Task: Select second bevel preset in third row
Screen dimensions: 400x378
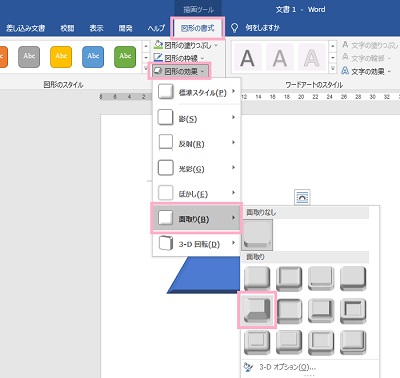Action: 289,343
